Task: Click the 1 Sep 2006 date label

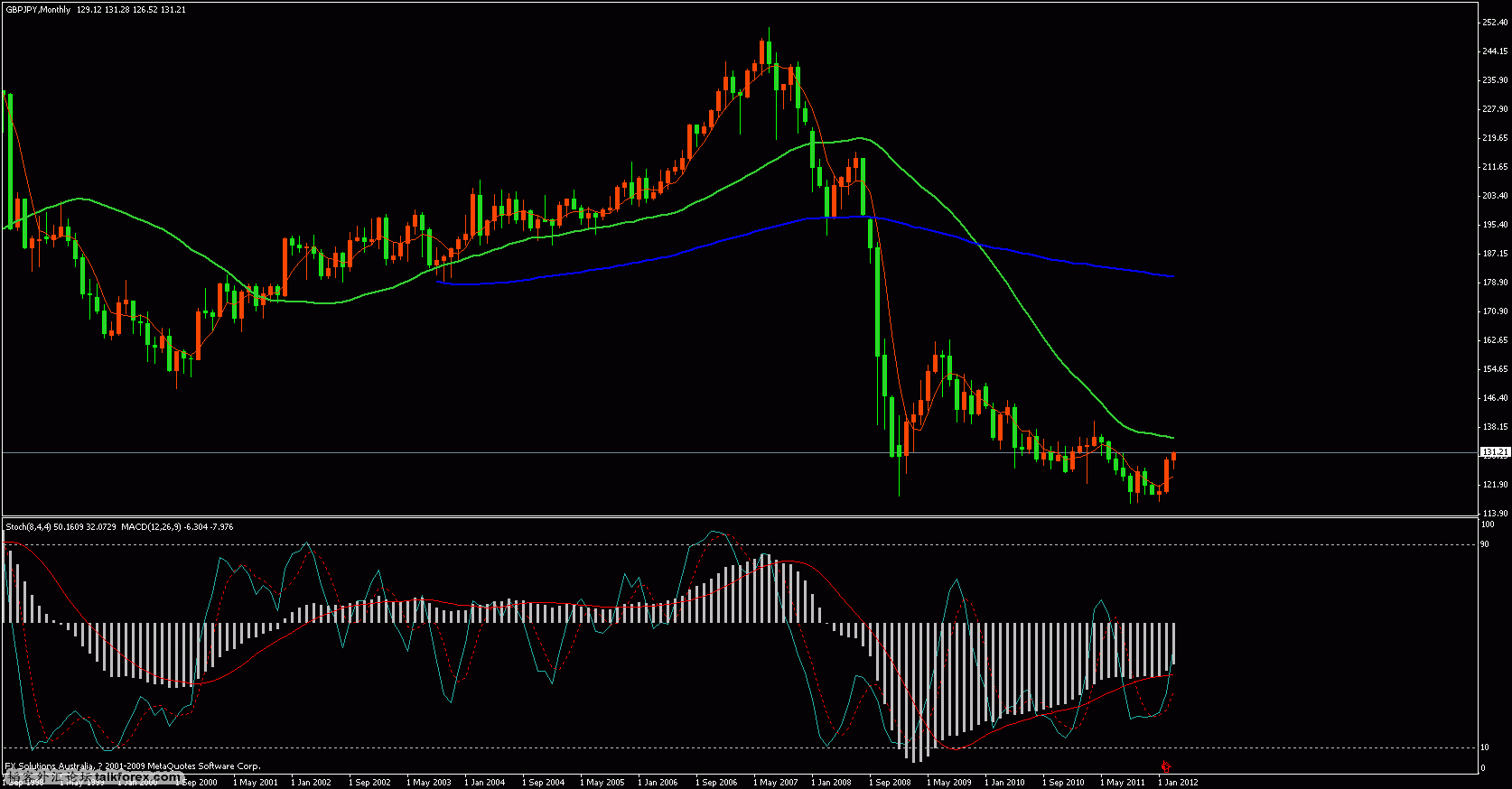Action: pyautogui.click(x=716, y=783)
